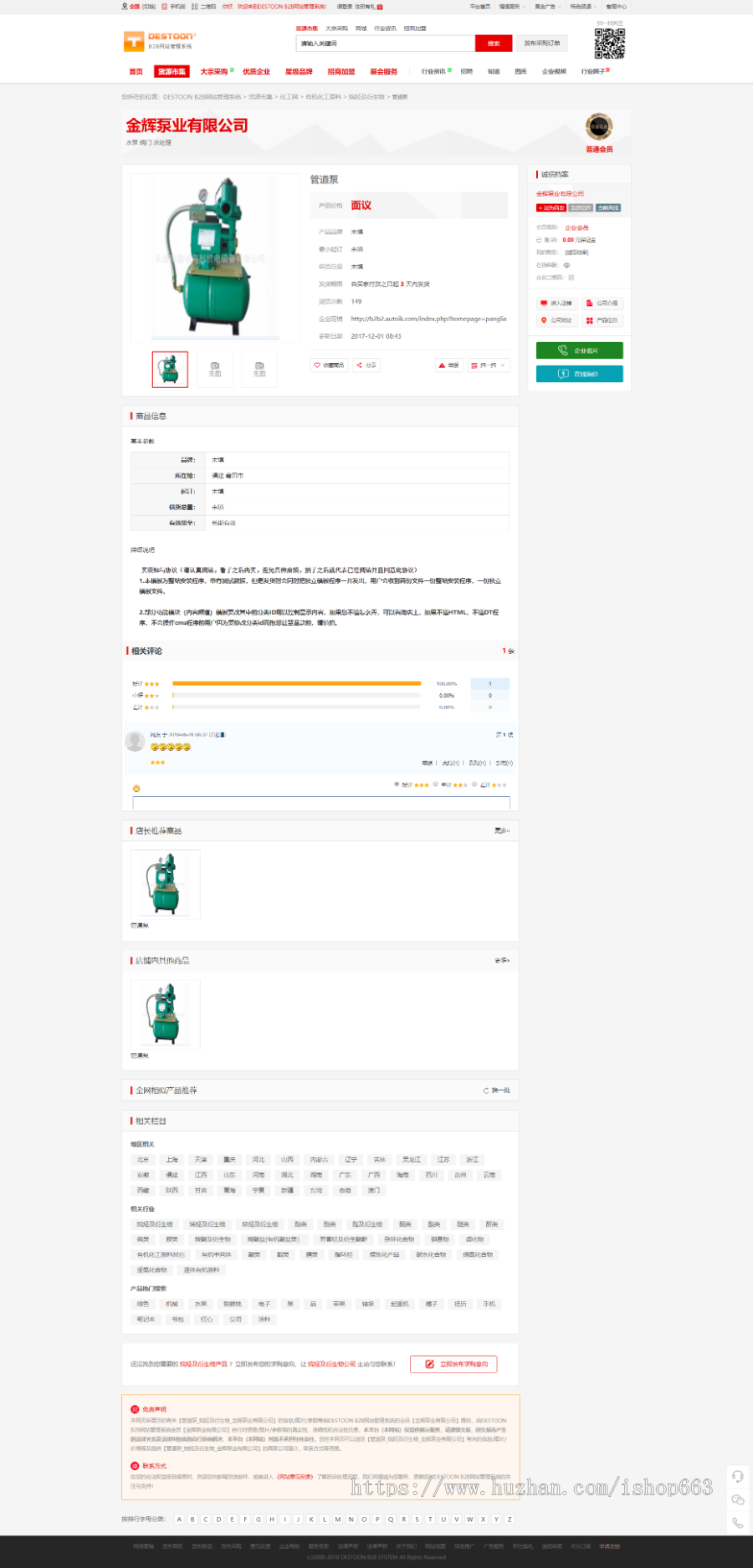This screenshot has height=1568, width=753.
Task: Click the company QR code small icon
Action: coord(571,278)
